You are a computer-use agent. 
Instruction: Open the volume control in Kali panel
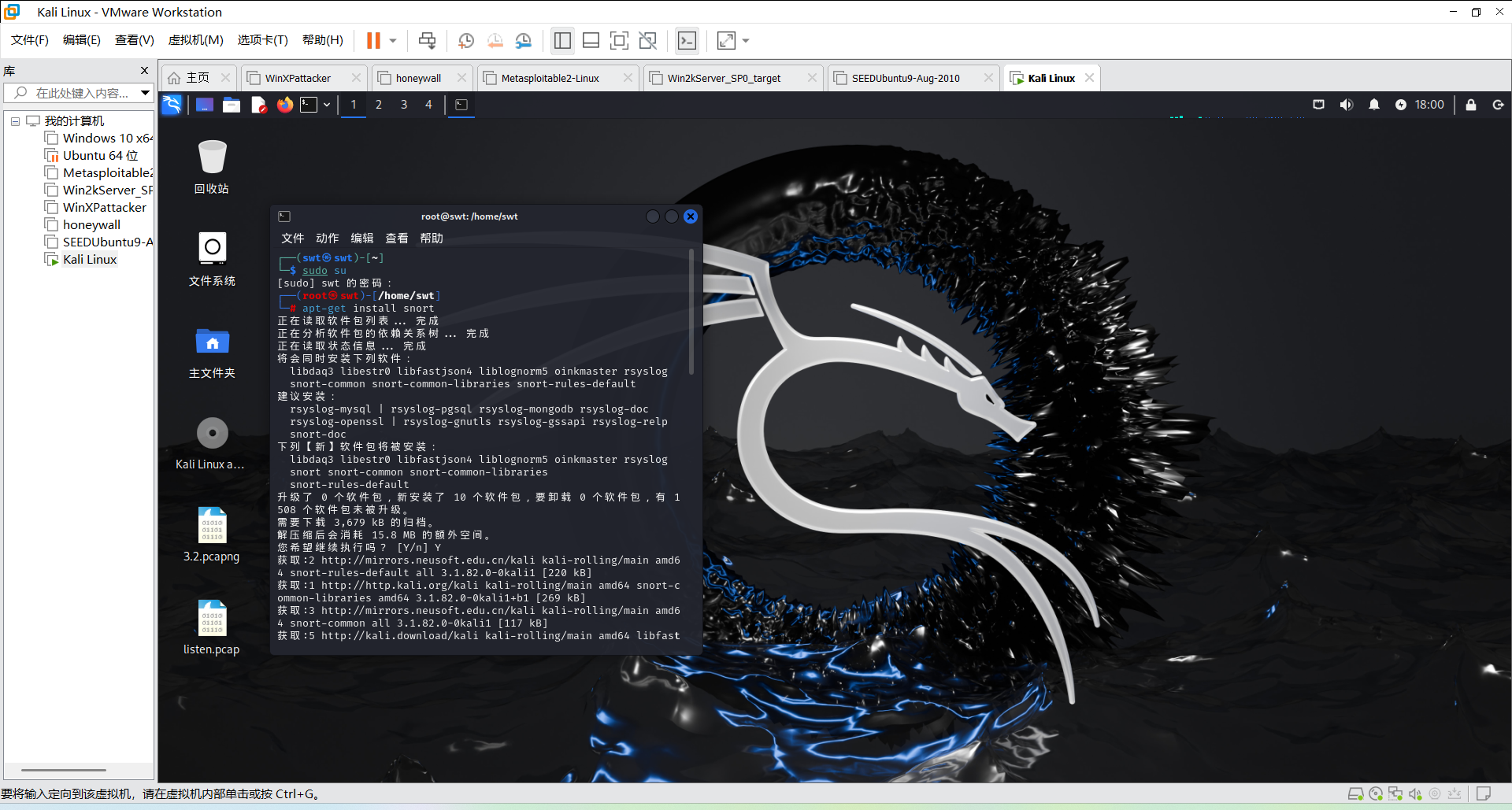(x=1347, y=105)
